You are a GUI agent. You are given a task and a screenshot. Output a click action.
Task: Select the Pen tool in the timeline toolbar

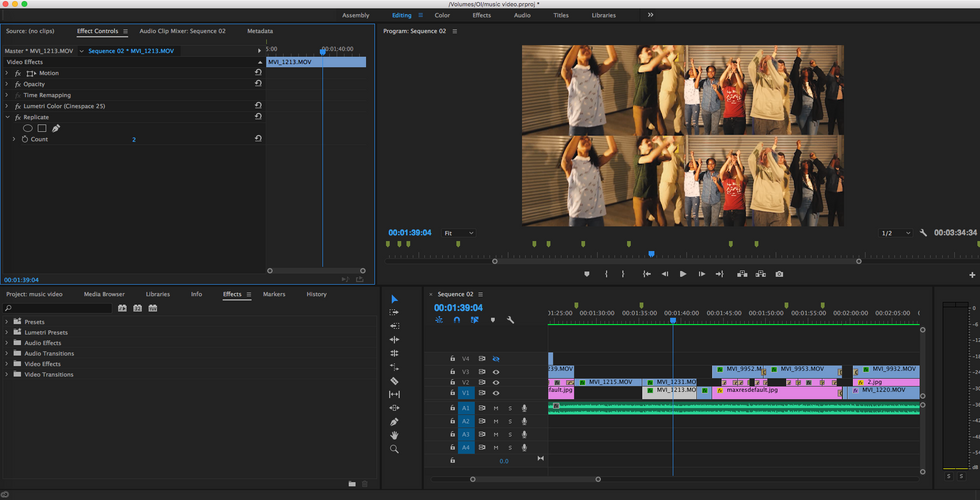(x=394, y=422)
